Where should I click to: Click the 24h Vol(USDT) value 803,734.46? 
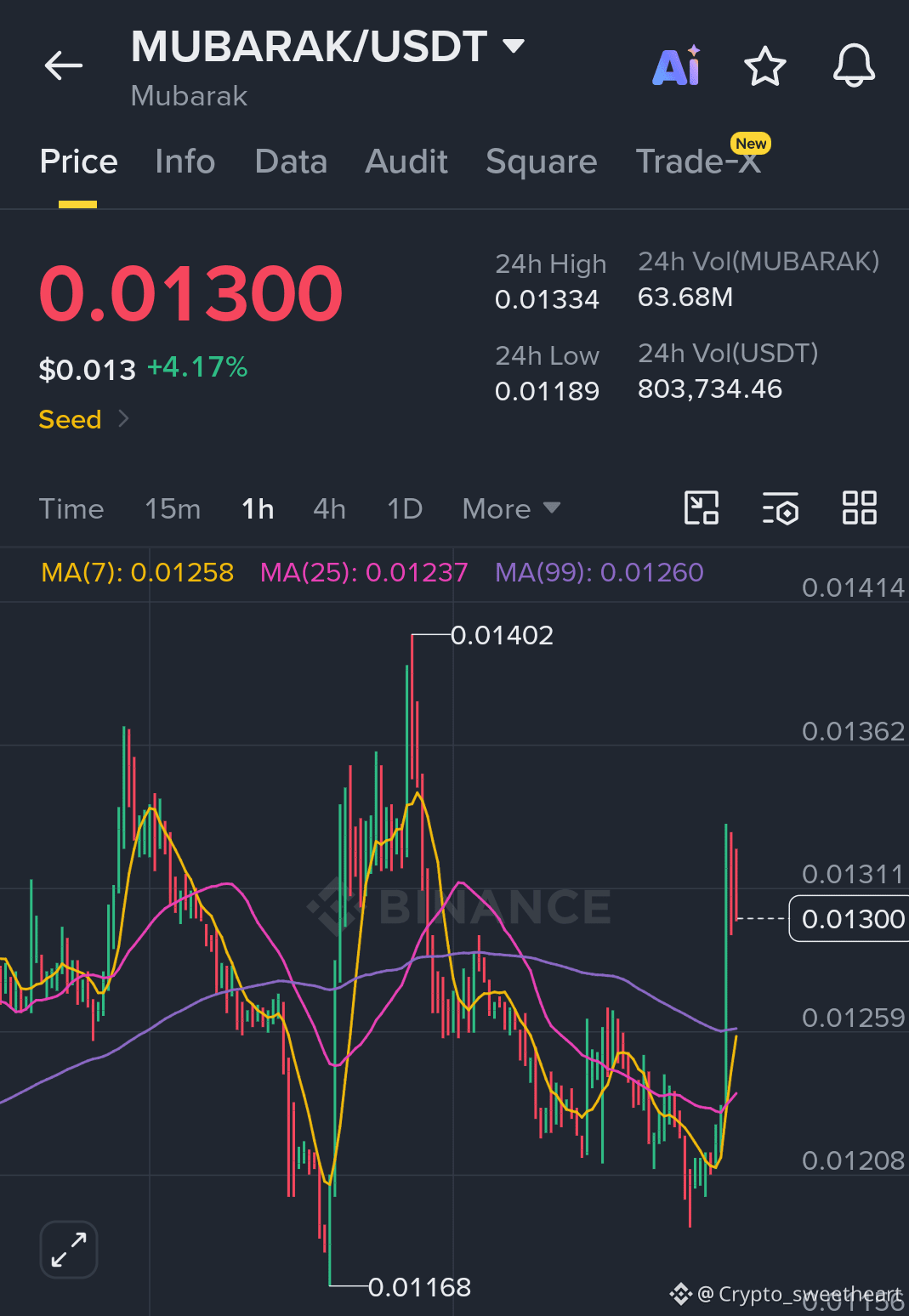[710, 389]
